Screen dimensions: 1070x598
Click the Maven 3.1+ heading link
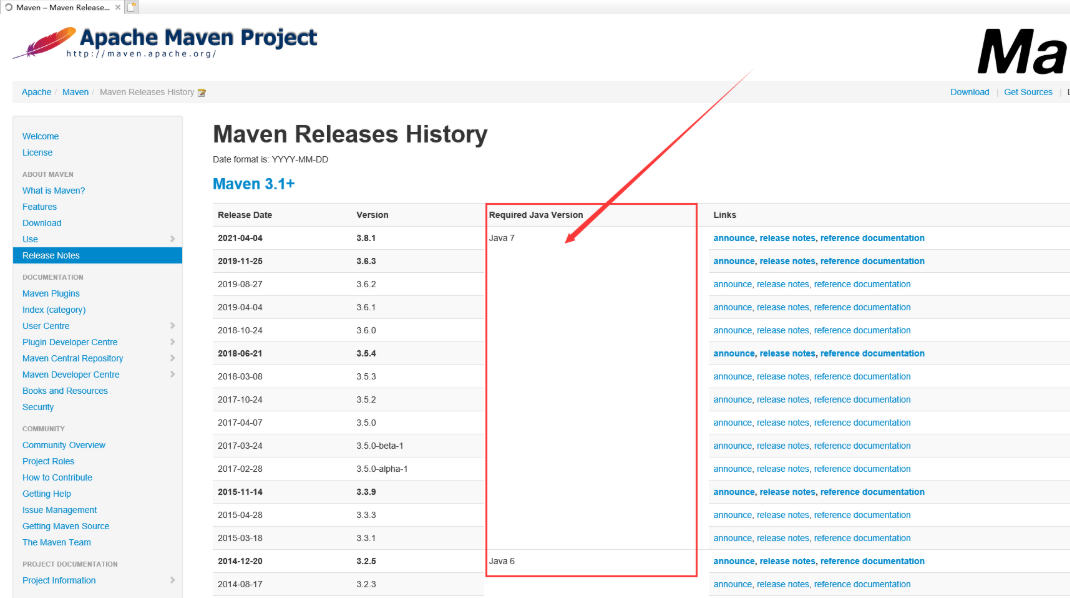click(x=254, y=184)
